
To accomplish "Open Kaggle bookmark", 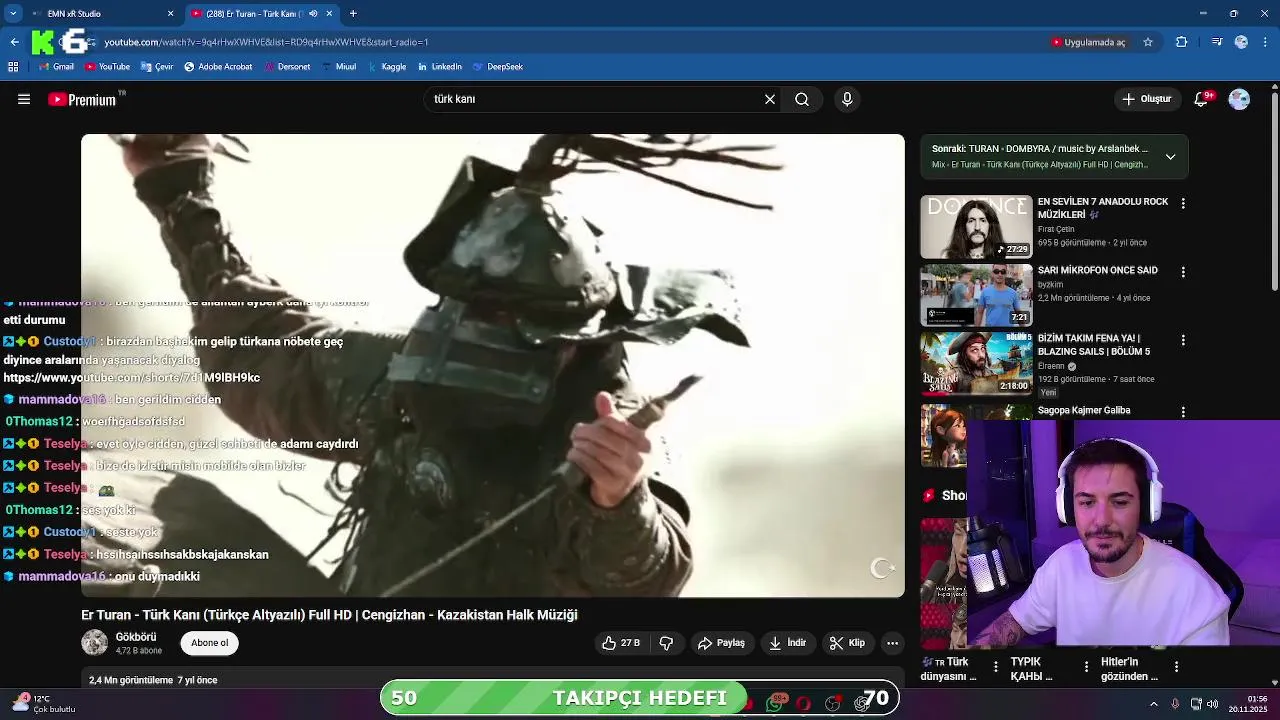I will [x=387, y=67].
